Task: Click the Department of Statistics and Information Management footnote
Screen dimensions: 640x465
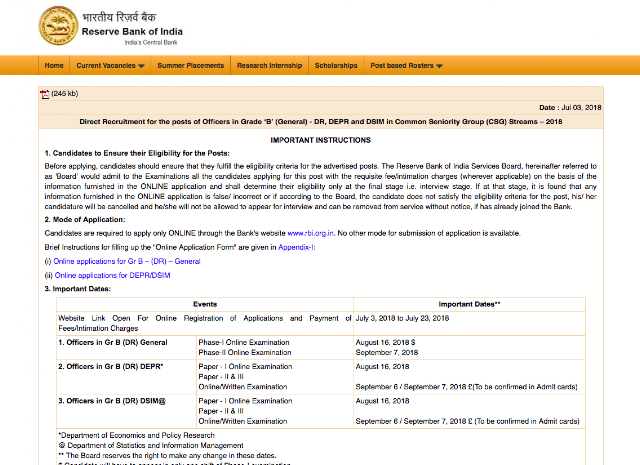Action: (x=151, y=445)
